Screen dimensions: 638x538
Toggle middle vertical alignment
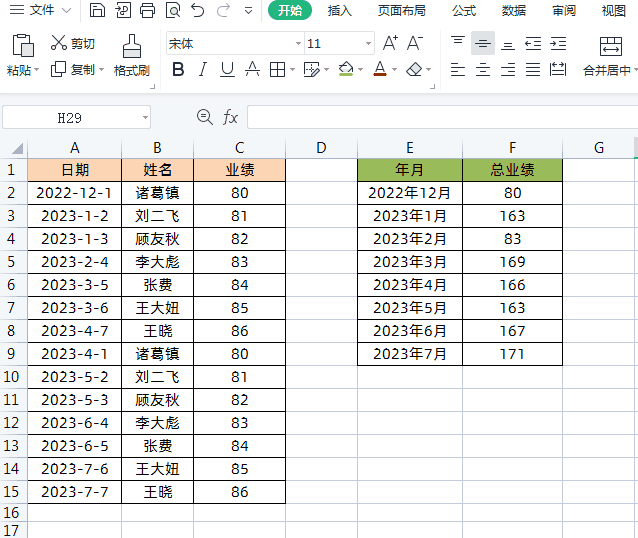point(483,43)
